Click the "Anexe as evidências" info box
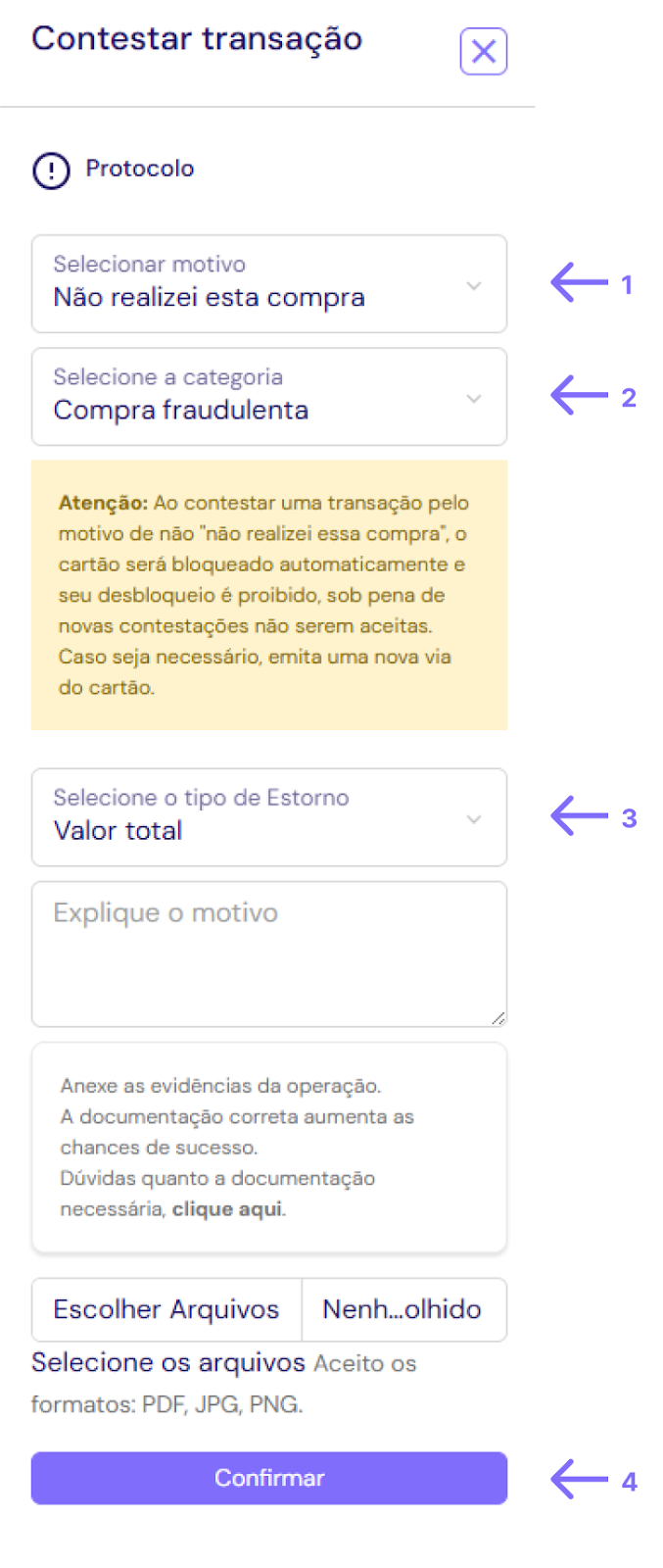The width and height of the screenshot is (663, 1568). [268, 1147]
